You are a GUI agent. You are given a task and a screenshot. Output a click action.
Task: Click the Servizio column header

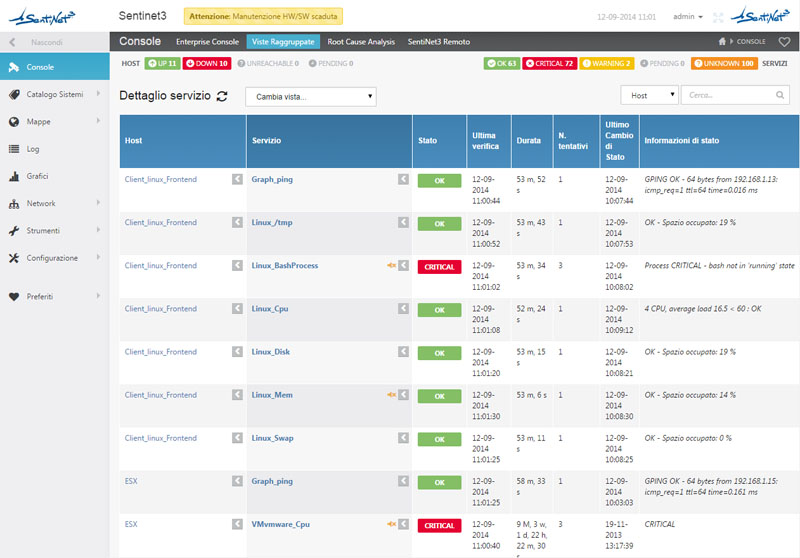pos(329,141)
